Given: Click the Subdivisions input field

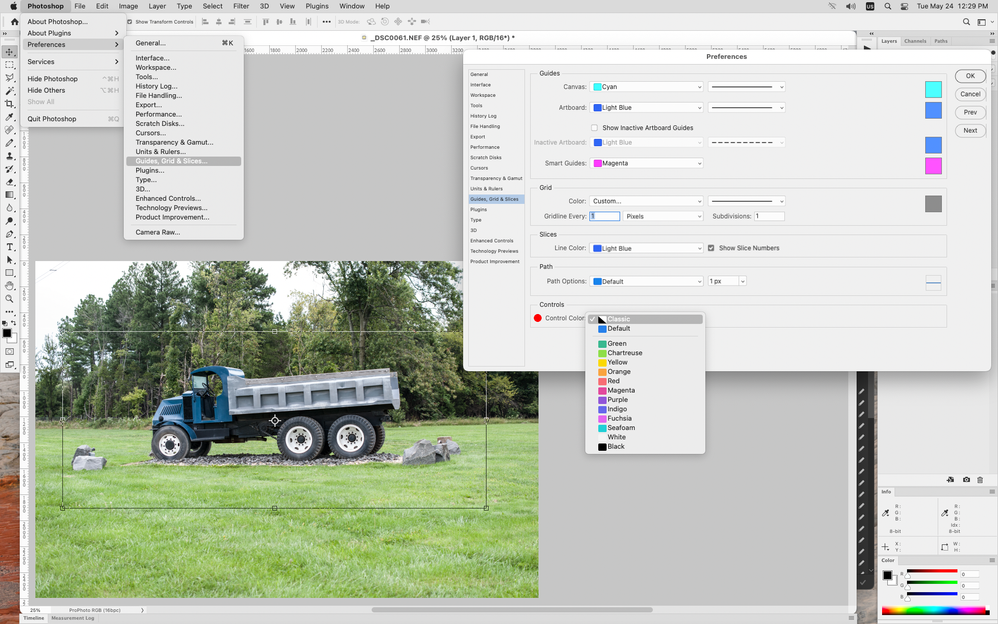Looking at the screenshot, I should [x=769, y=216].
